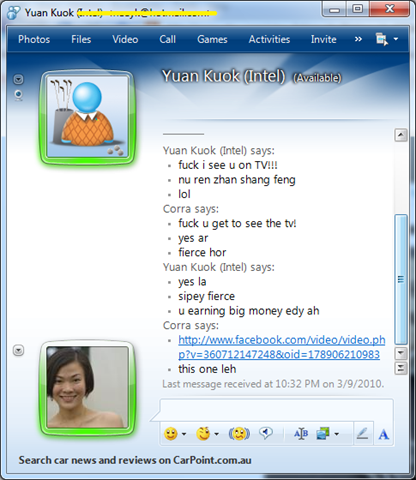Click the contact name Yuan Kuok (Intel) heading
This screenshot has width=416, height=480.
[223, 76]
